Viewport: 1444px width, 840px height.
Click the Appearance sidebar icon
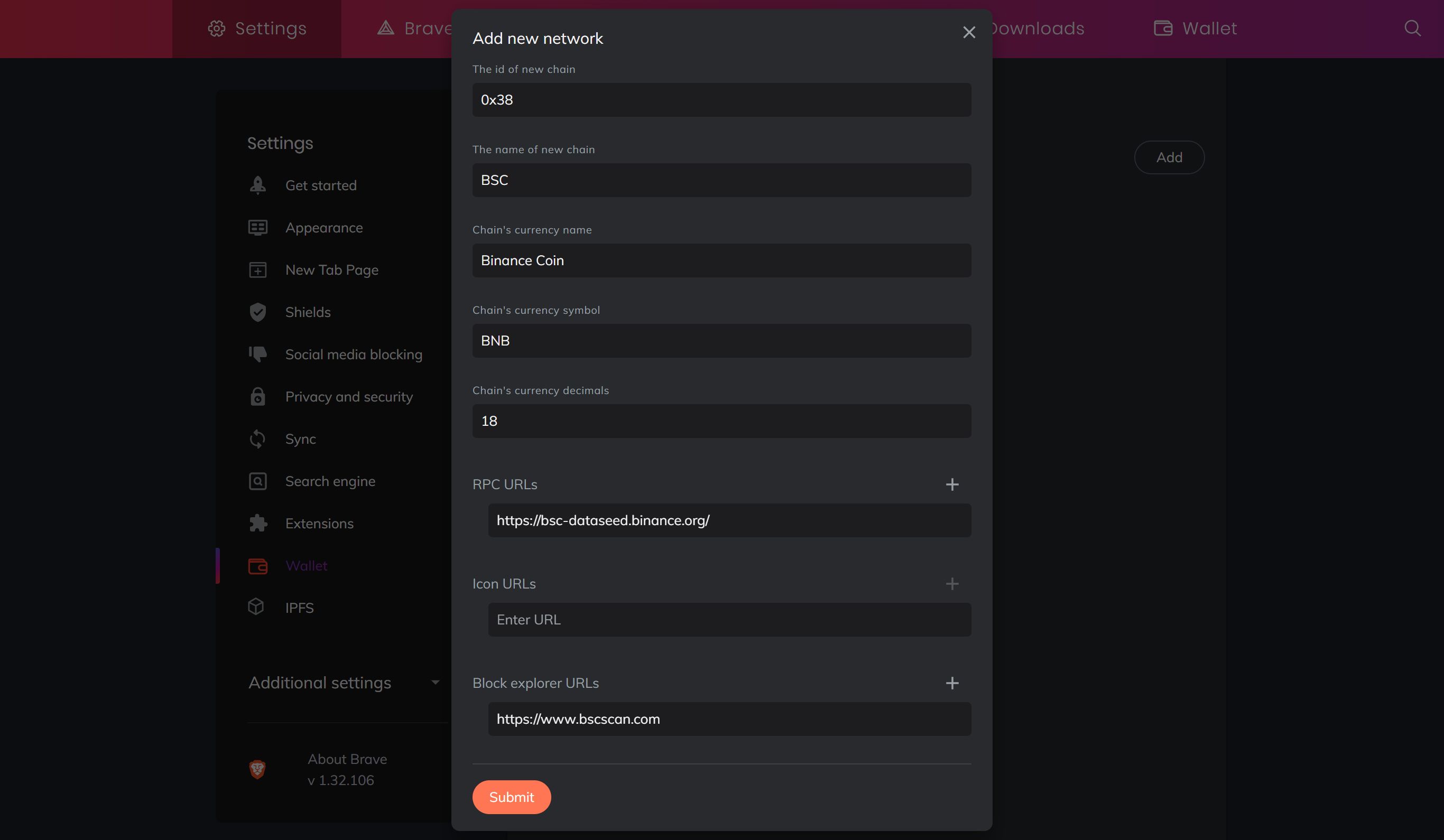click(x=258, y=227)
